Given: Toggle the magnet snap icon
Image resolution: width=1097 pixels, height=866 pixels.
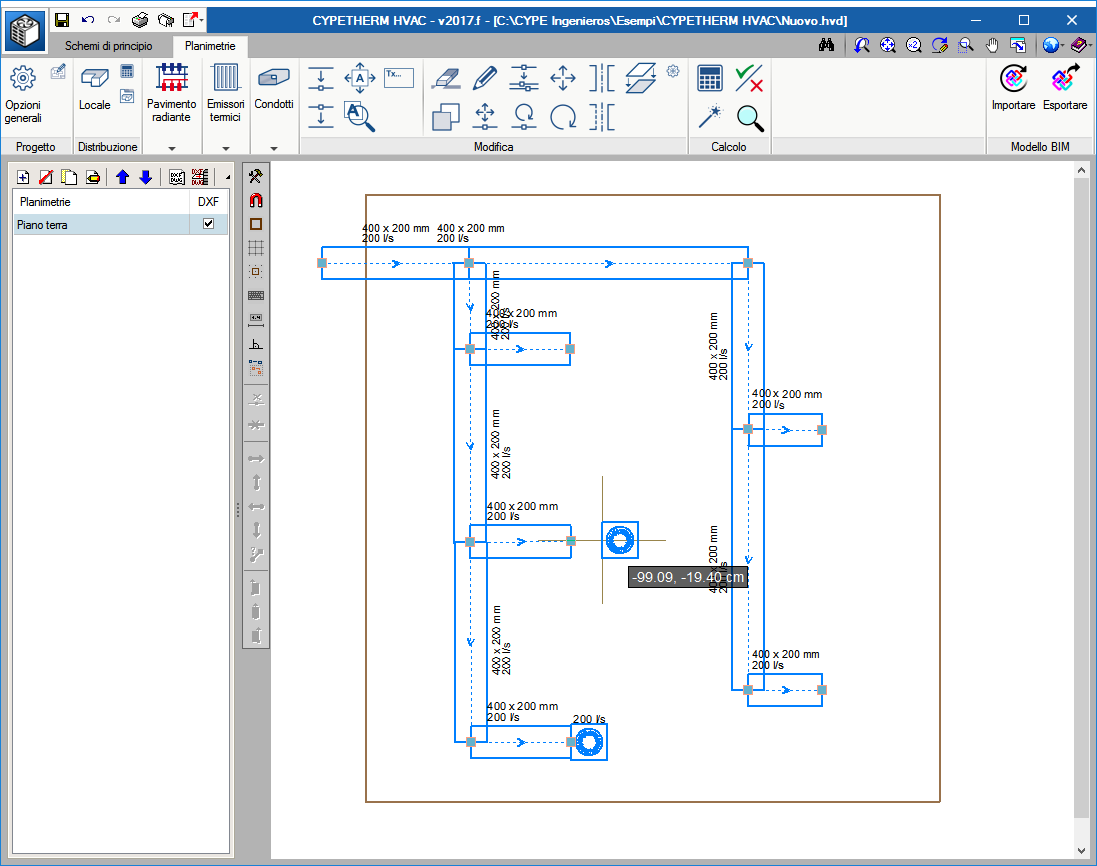Looking at the screenshot, I should coord(256,201).
